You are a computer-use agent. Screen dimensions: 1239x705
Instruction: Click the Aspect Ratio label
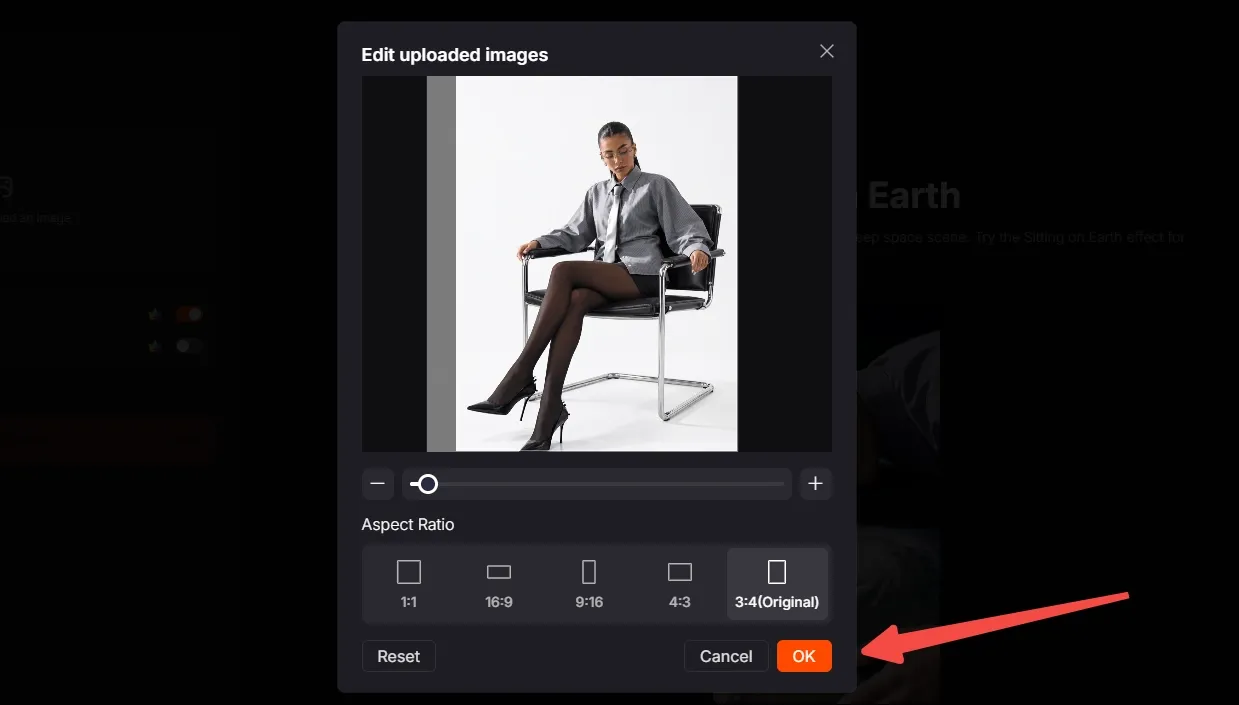[x=408, y=525]
